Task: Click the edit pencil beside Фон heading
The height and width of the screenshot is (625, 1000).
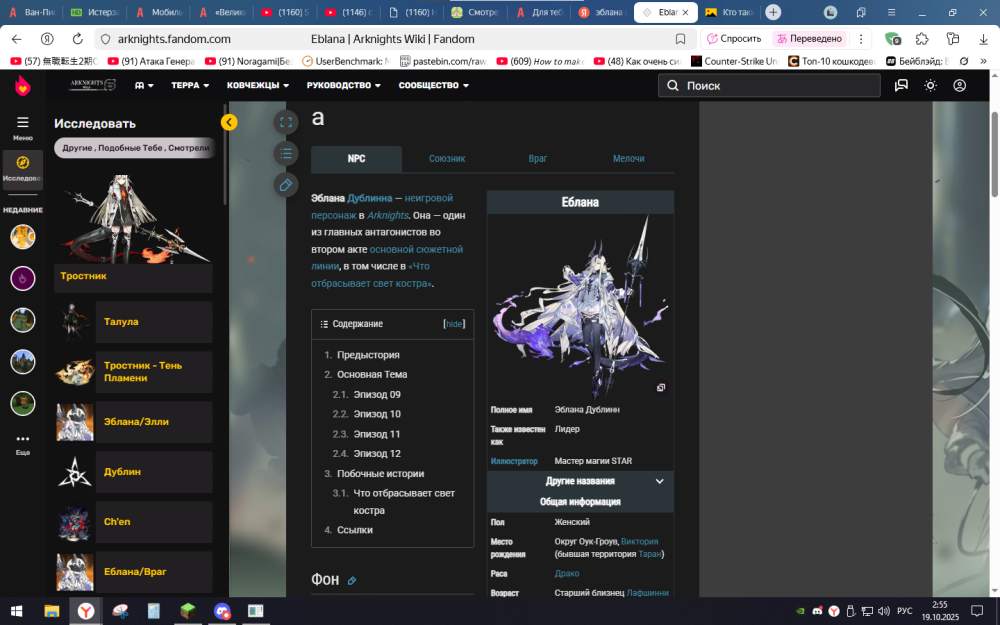Action: tap(351, 580)
